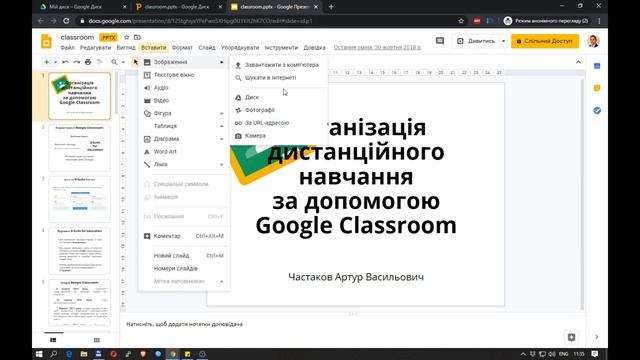Open Keep notes in side panel

tap(597, 88)
